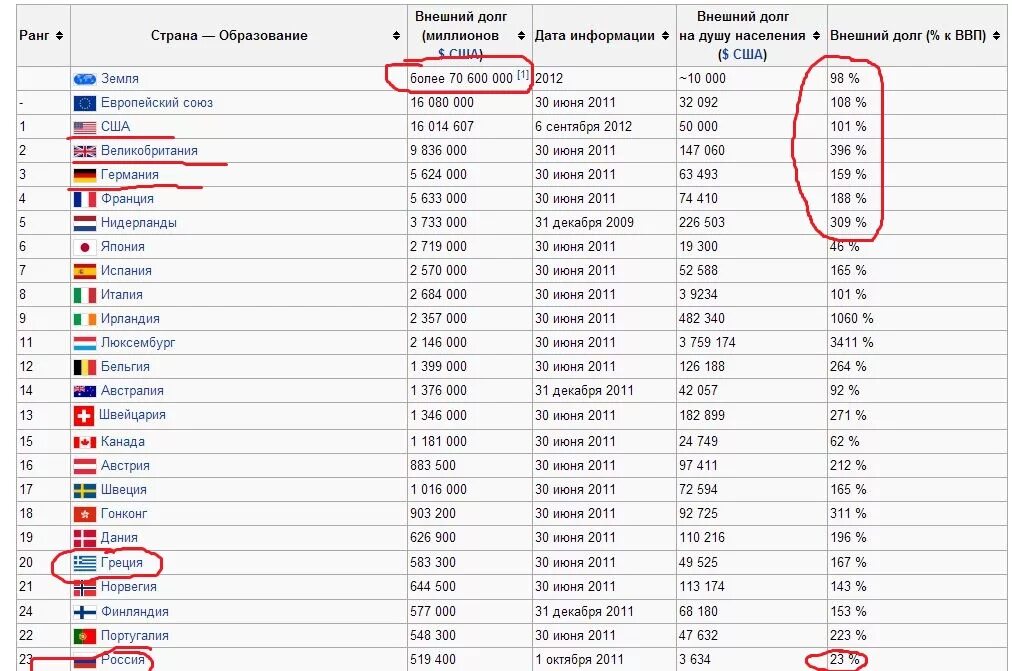
Task: Click the Греция country link
Action: (121, 563)
